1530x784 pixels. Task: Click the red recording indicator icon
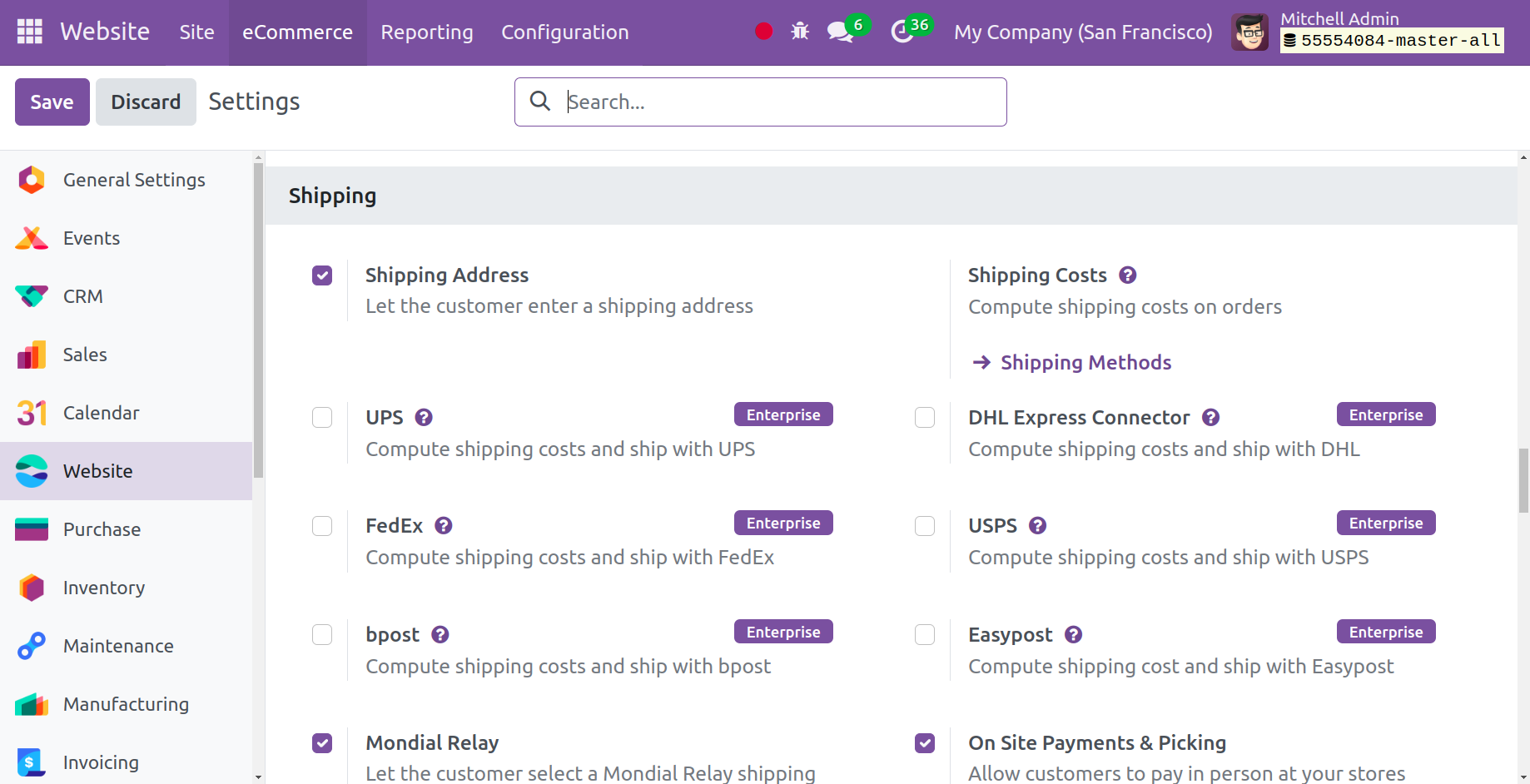pyautogui.click(x=763, y=32)
